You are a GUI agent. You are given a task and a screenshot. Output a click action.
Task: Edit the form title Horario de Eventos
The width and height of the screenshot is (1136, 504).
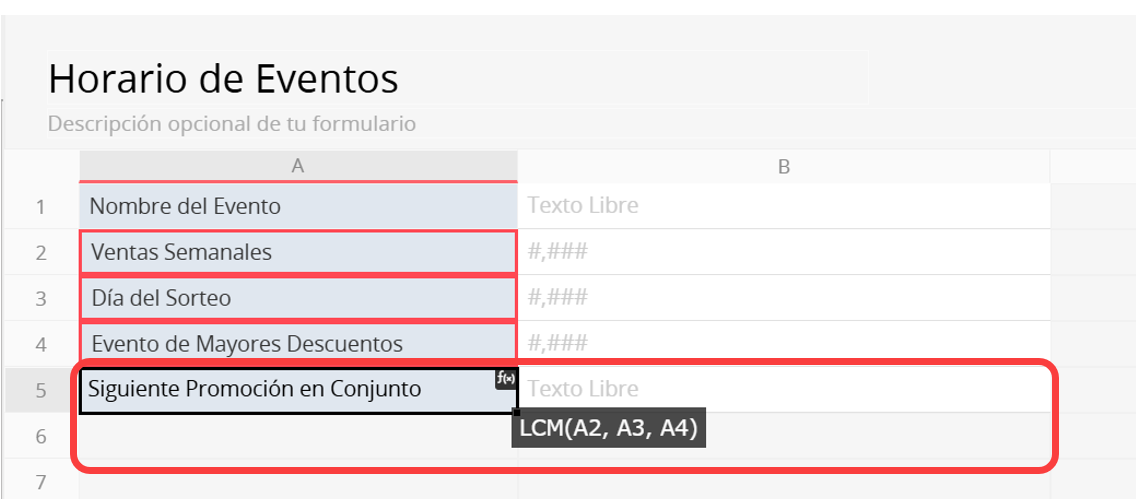(223, 78)
